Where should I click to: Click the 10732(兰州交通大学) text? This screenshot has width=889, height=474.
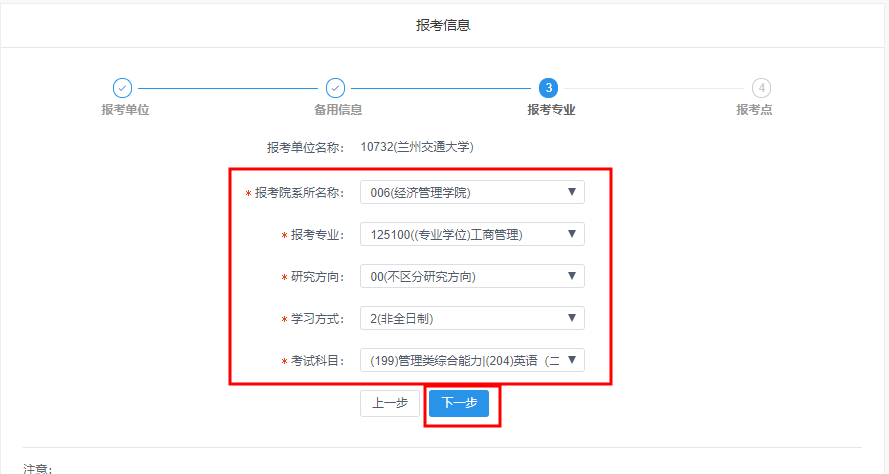(417, 147)
